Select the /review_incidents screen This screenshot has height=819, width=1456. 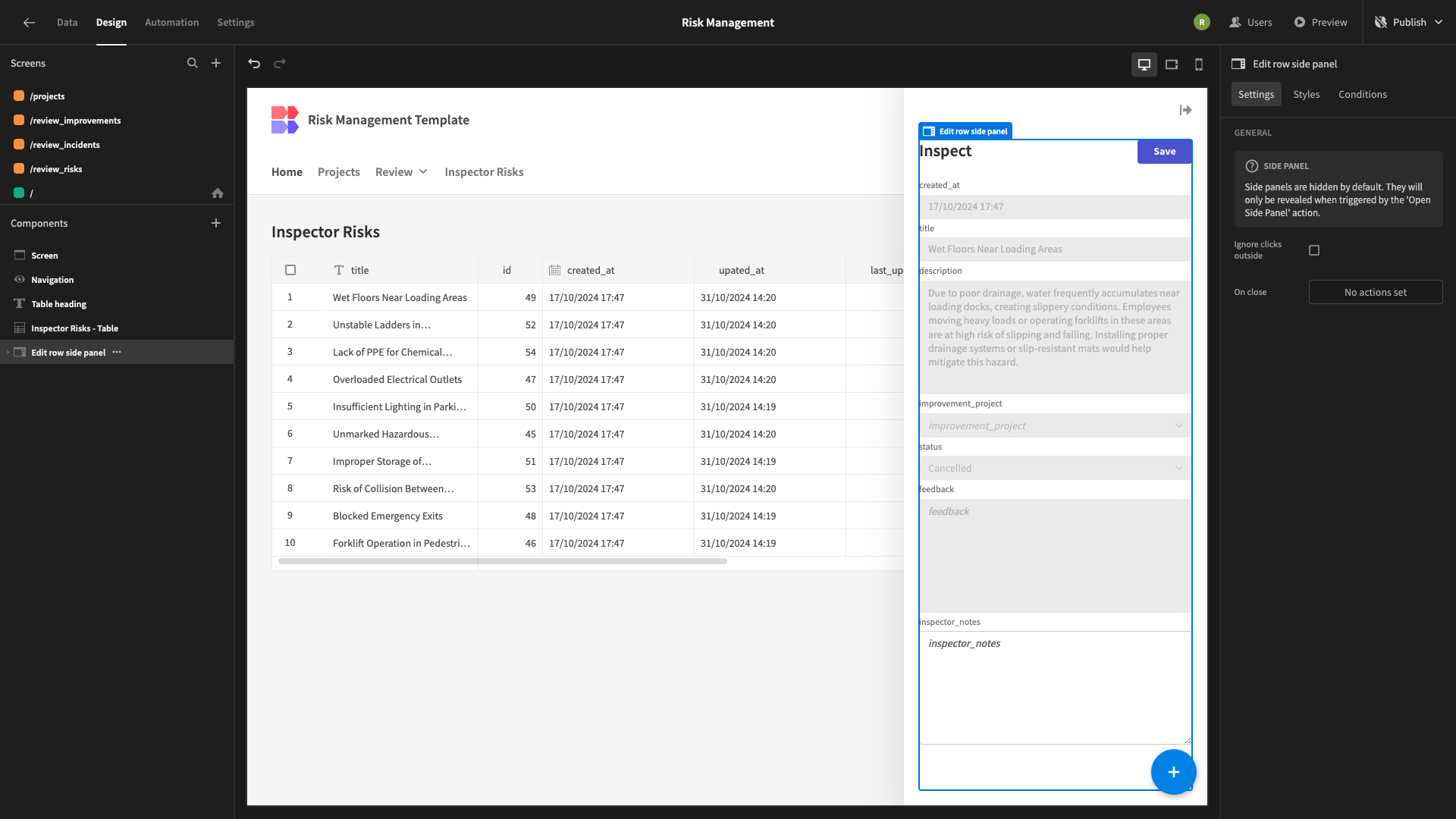pyautogui.click(x=117, y=145)
